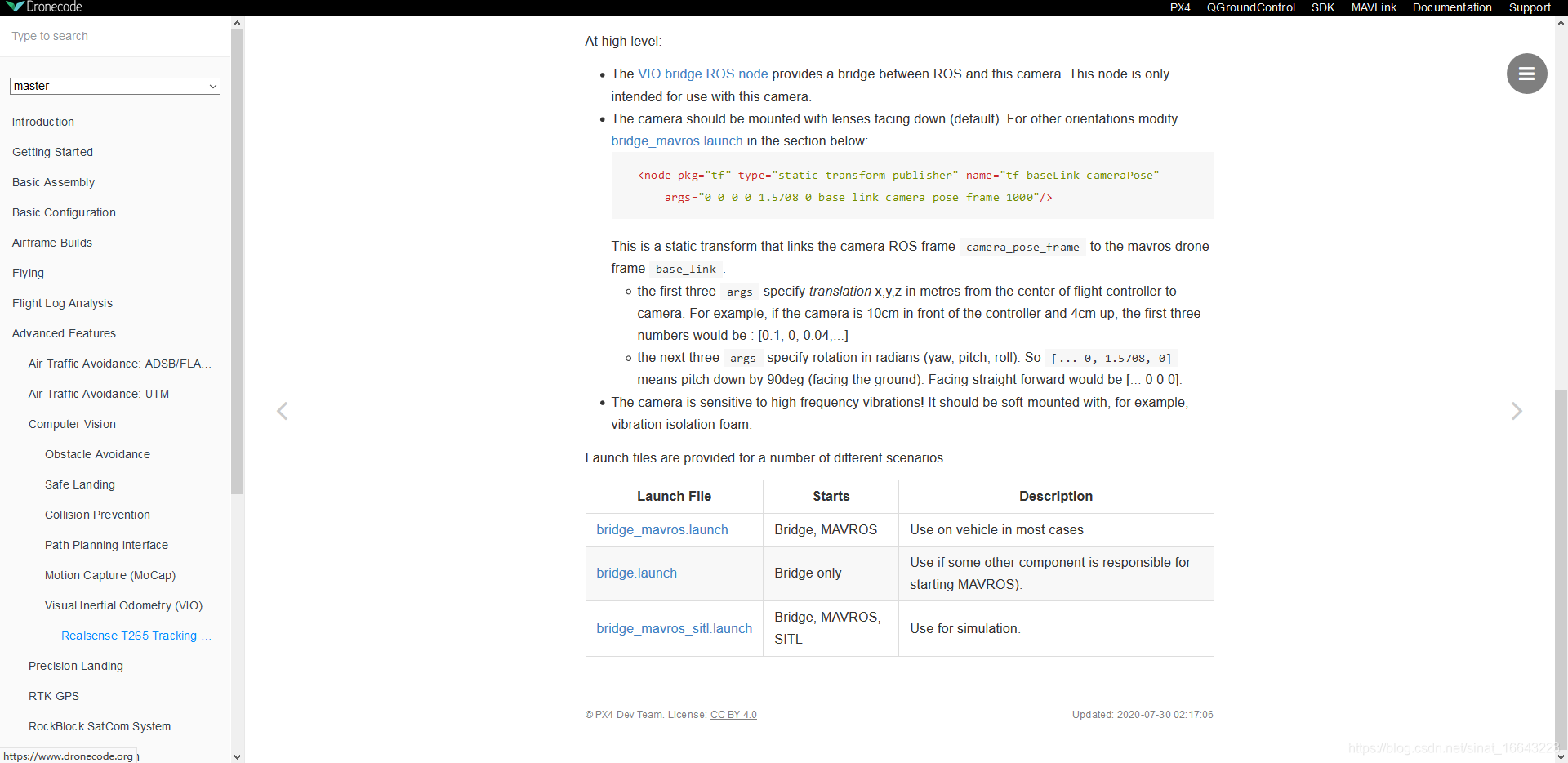1568x763 pixels.
Task: Open bridge.launch link in table
Action: click(x=637, y=573)
